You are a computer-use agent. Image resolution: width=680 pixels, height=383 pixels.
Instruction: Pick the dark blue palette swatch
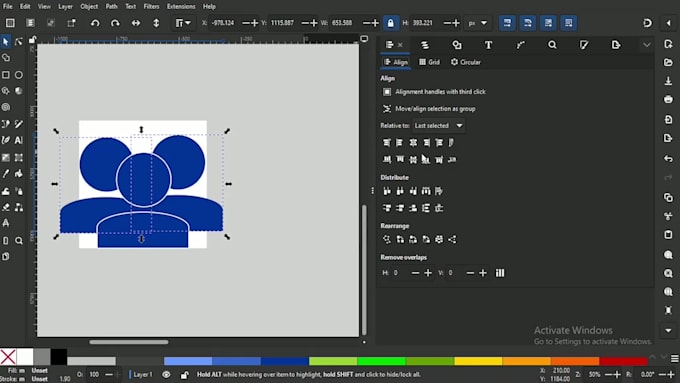point(284,361)
